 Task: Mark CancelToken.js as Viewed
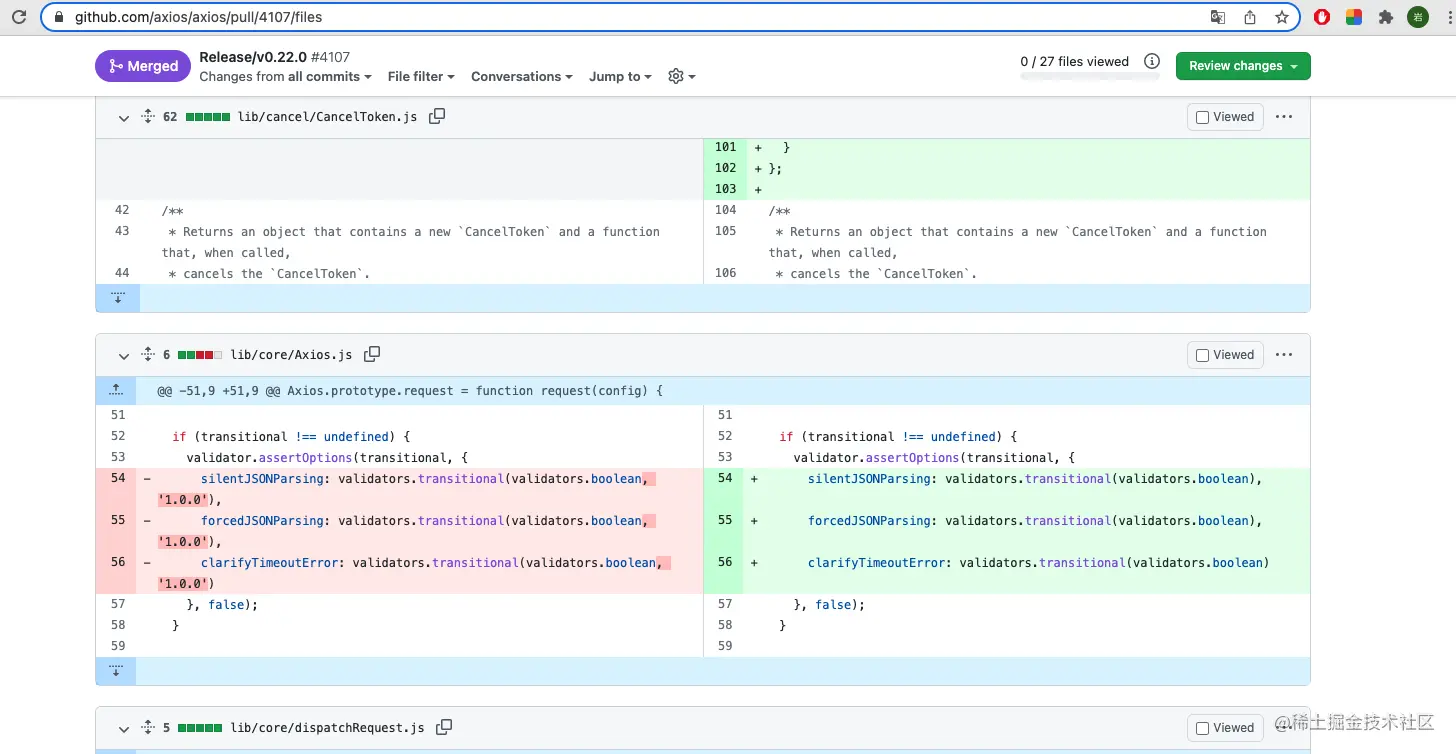point(1225,117)
